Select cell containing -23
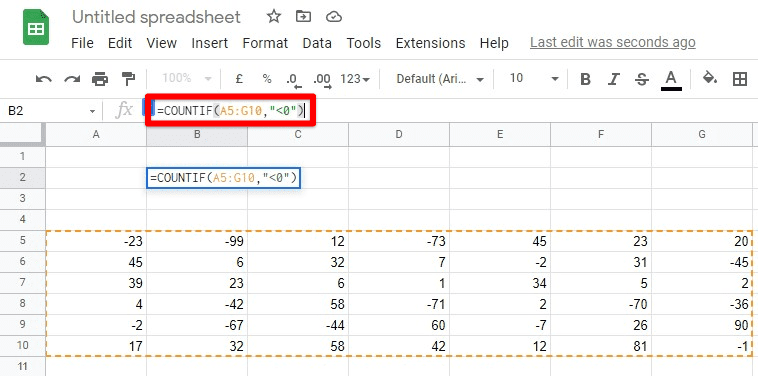Image resolution: width=758 pixels, height=376 pixels. click(x=96, y=241)
